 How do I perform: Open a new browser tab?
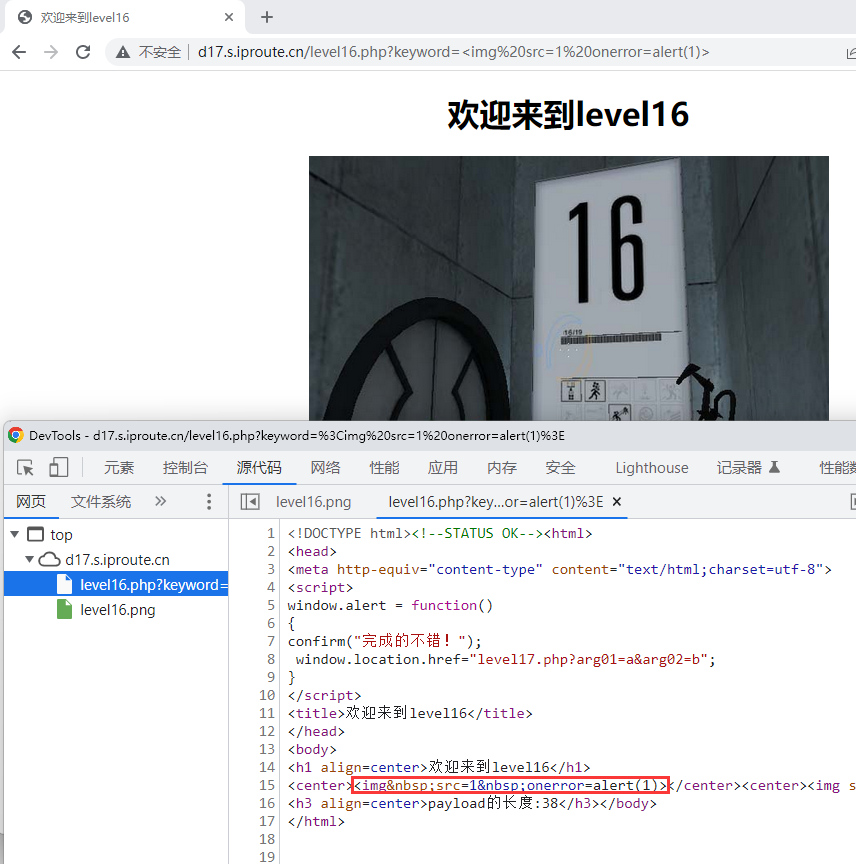[267, 17]
